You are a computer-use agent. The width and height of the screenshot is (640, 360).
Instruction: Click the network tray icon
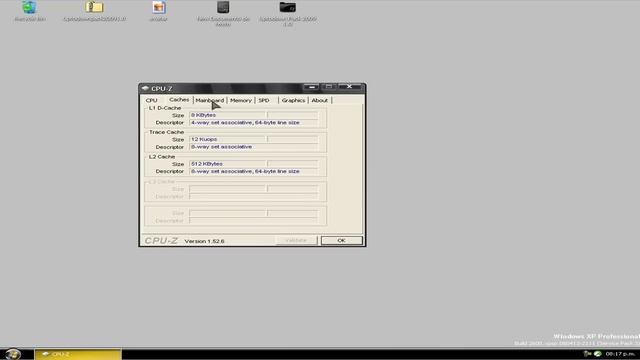[x=588, y=354]
